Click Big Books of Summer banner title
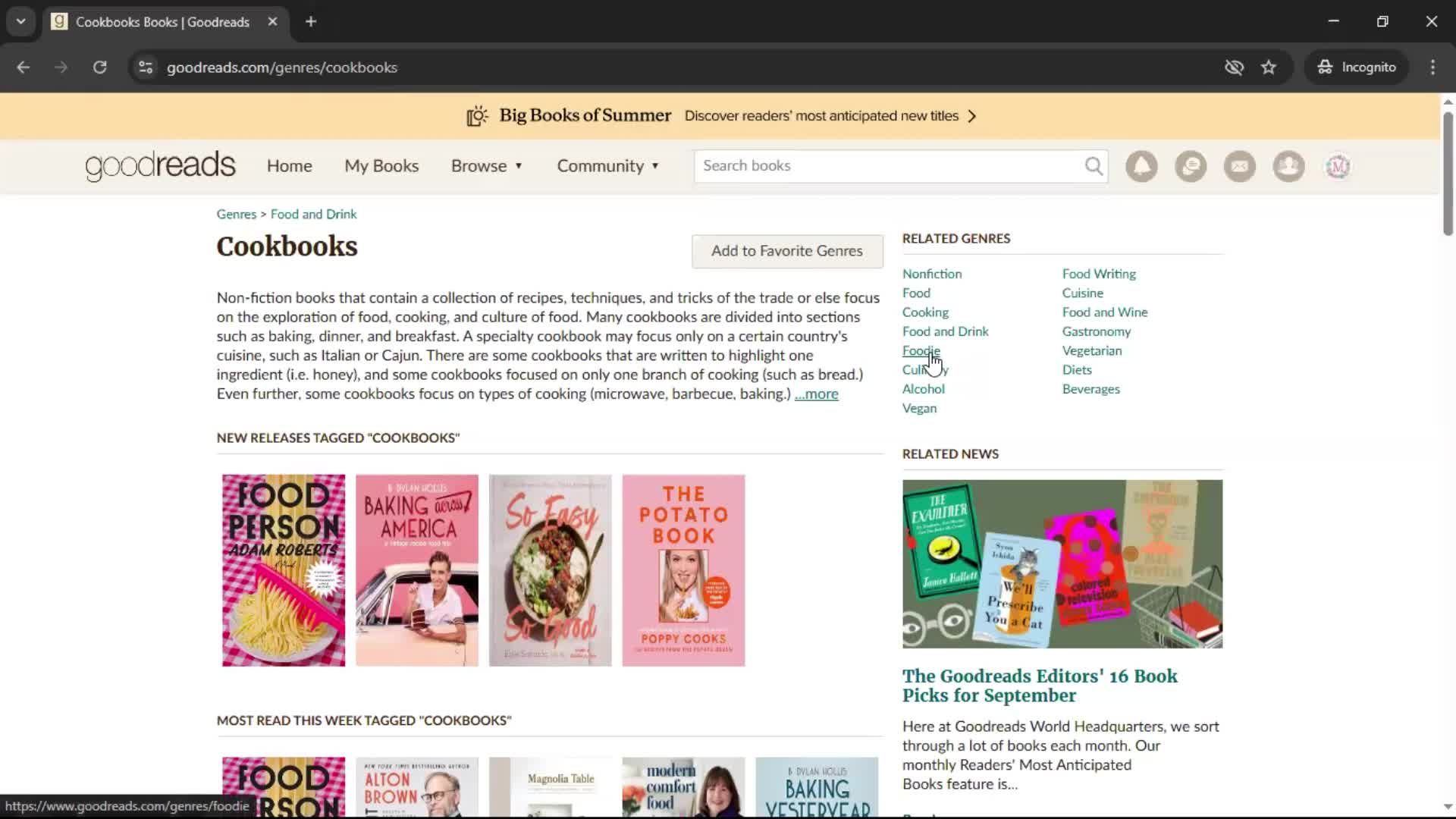 tap(585, 116)
